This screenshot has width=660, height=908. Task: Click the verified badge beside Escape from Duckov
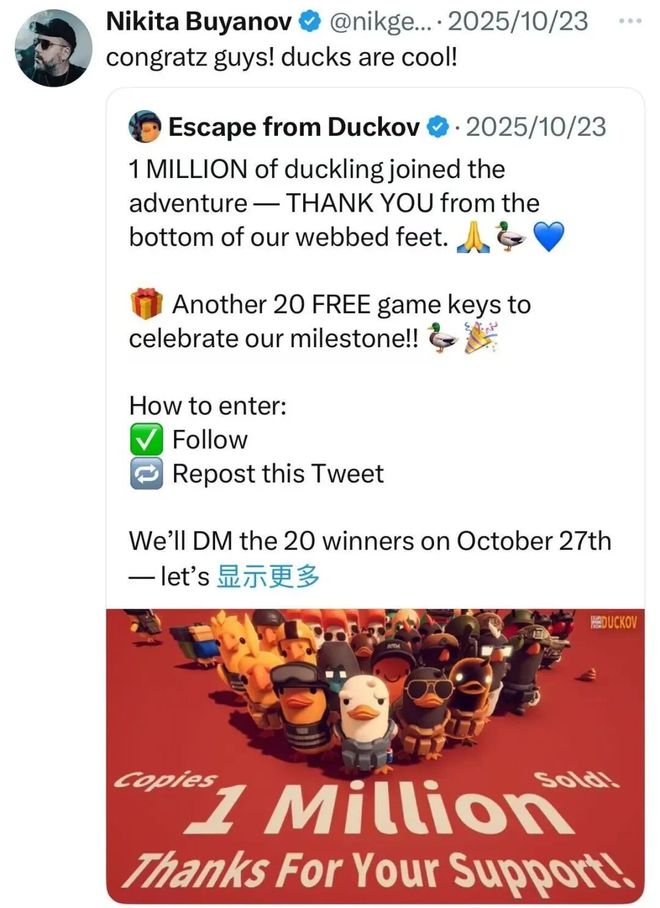click(x=438, y=127)
